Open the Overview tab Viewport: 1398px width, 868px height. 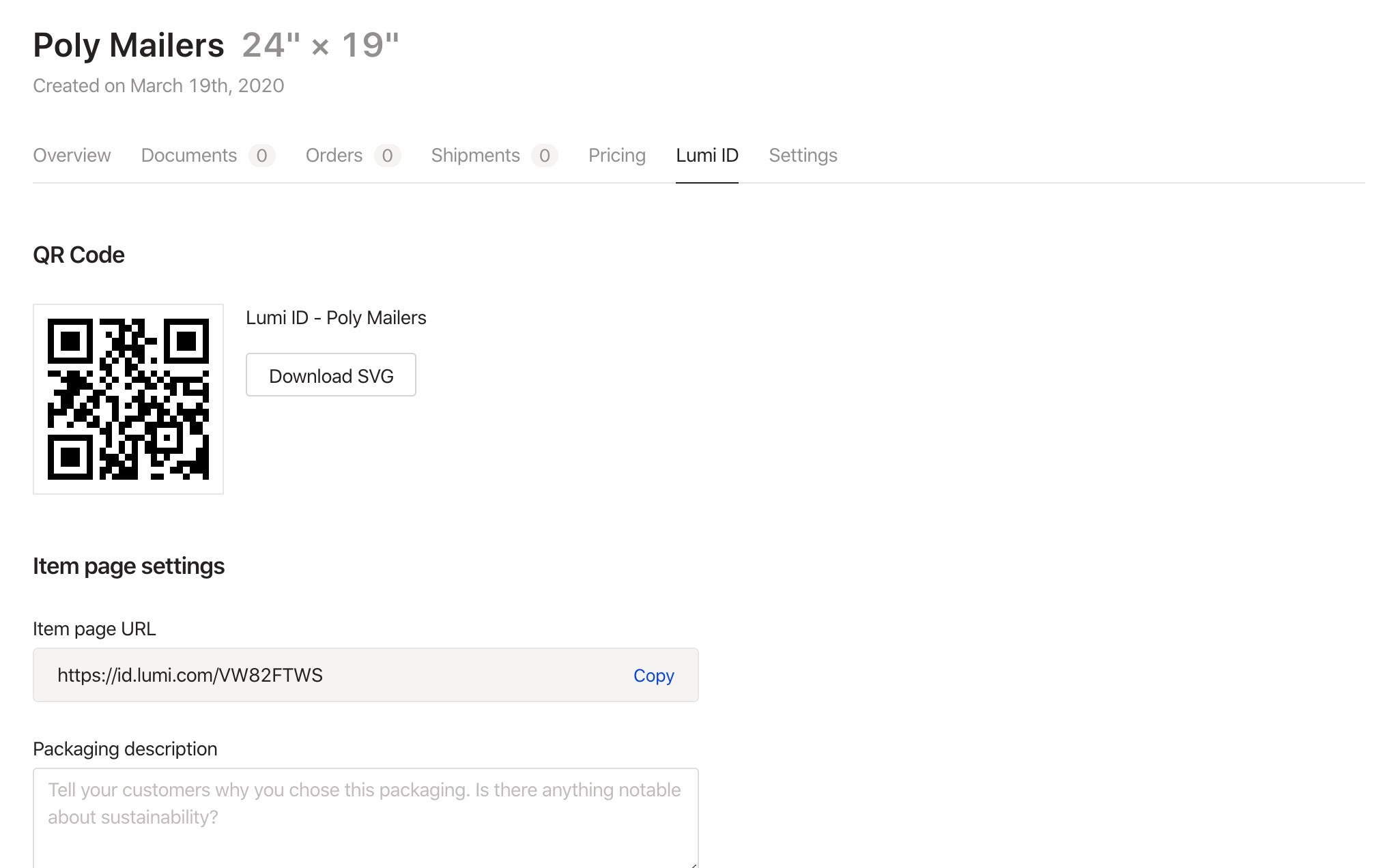click(x=72, y=156)
